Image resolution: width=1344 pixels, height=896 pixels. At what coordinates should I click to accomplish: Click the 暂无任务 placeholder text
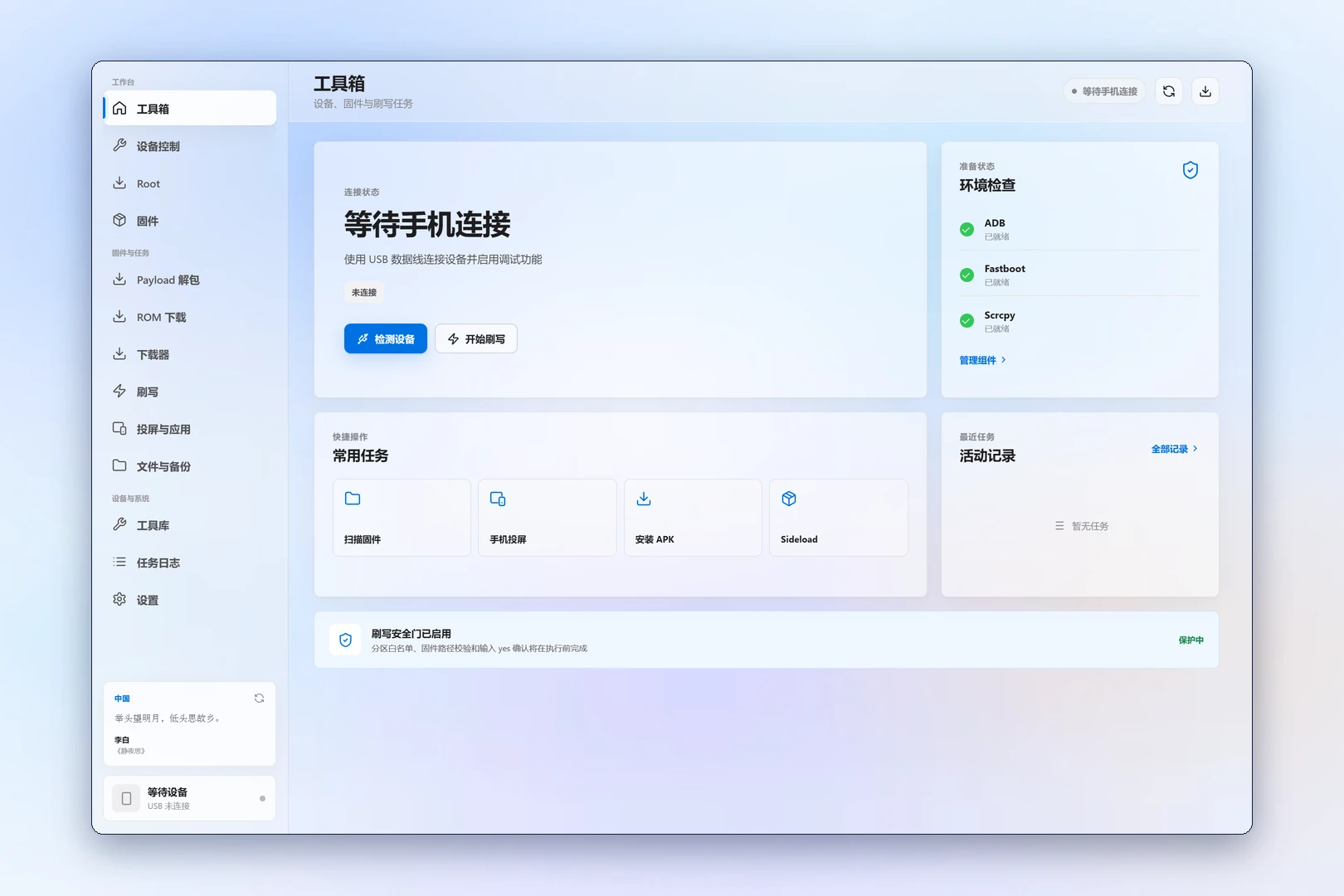(x=1089, y=526)
